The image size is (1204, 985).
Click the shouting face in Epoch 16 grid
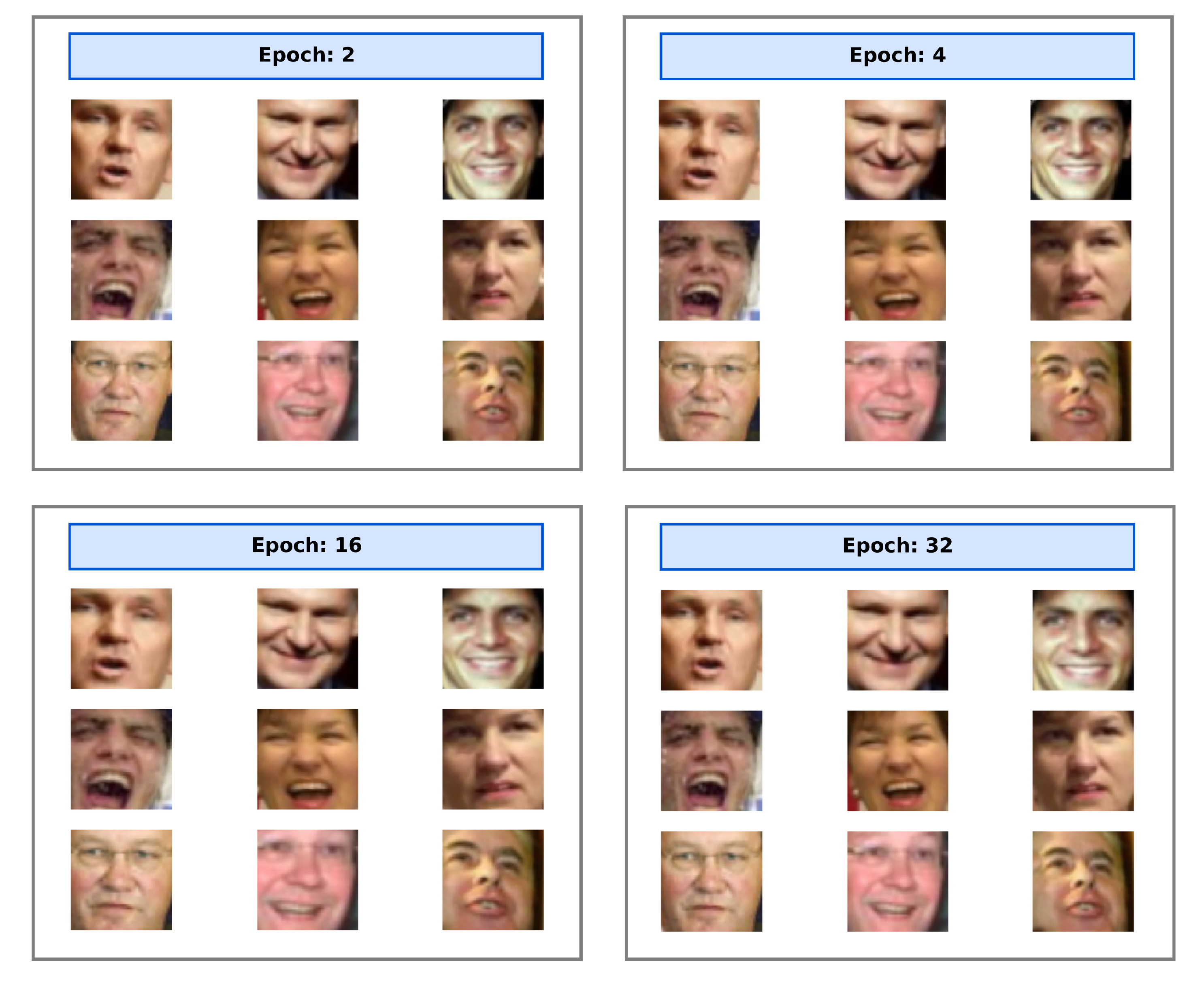point(121,759)
